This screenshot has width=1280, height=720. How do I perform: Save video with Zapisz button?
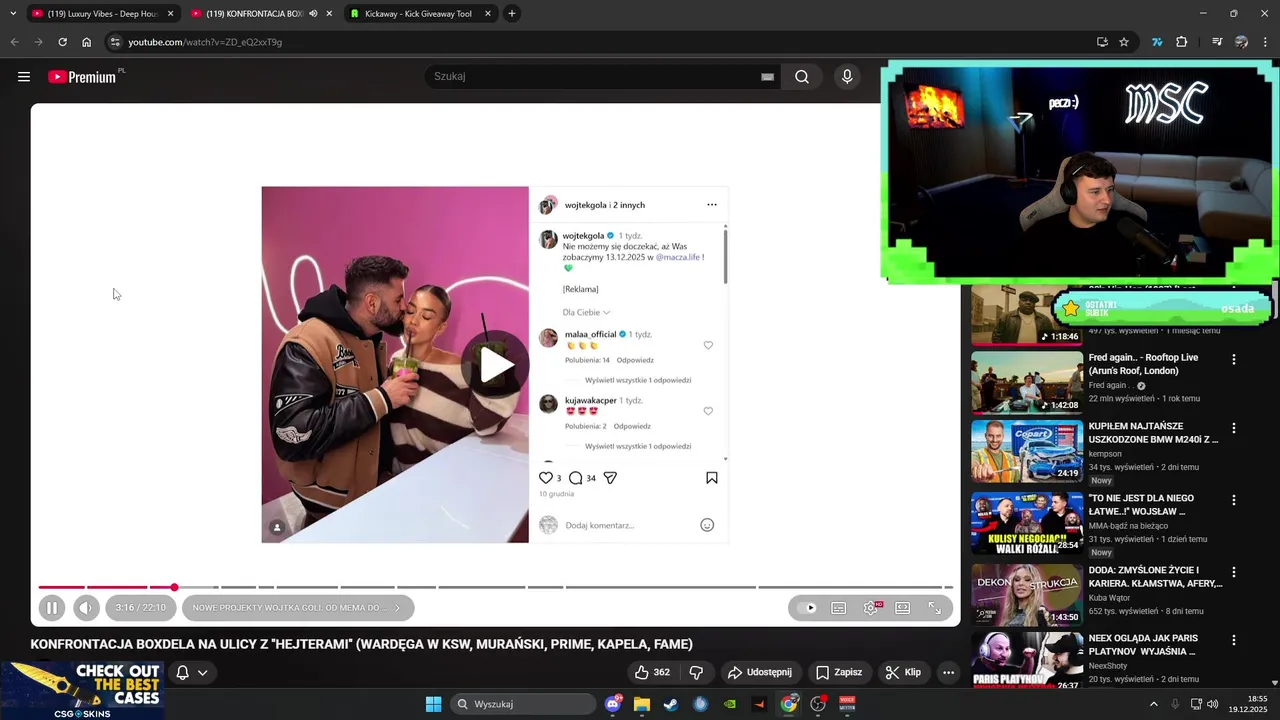[839, 673]
